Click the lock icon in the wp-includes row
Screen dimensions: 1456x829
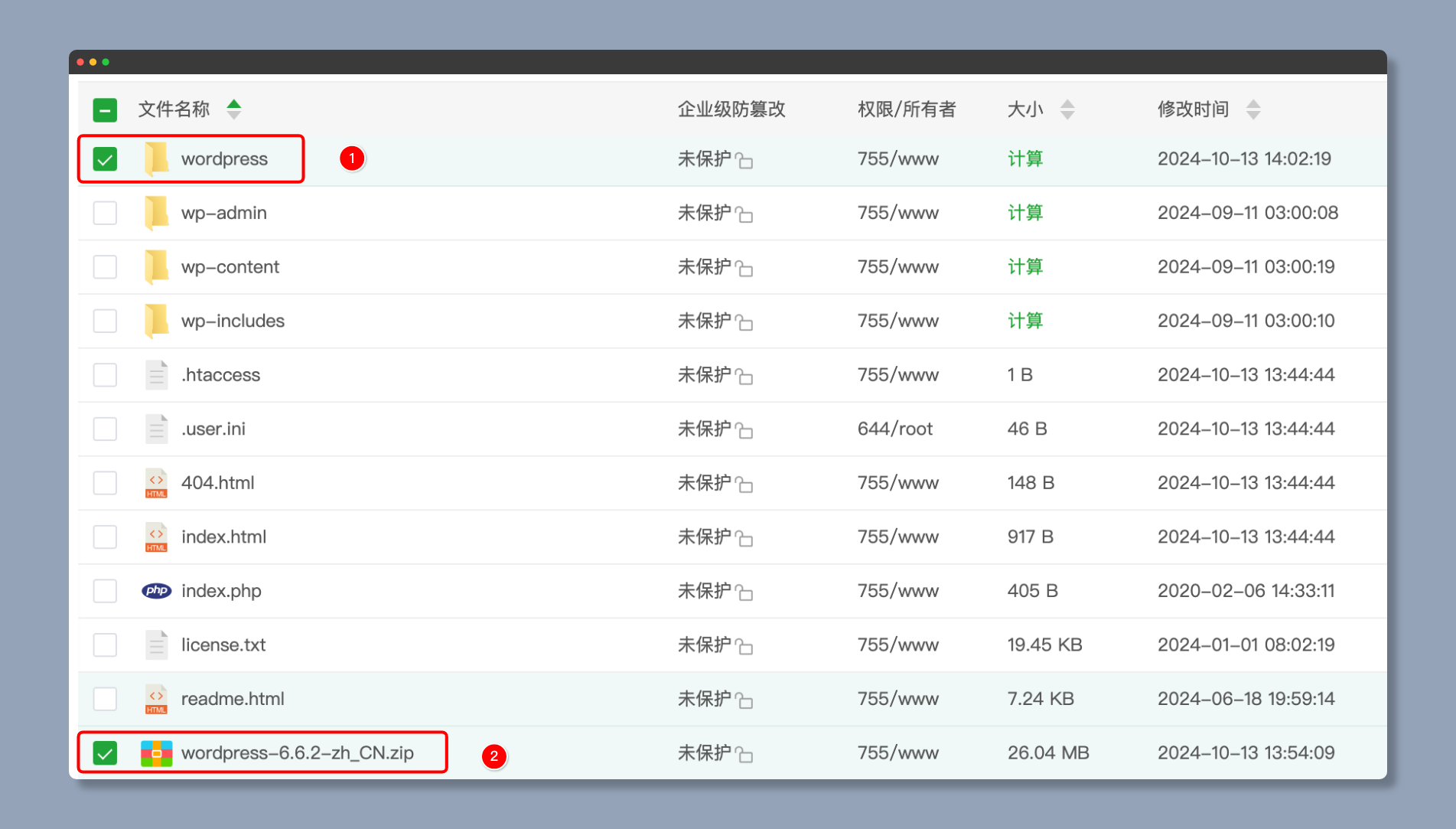(x=744, y=322)
